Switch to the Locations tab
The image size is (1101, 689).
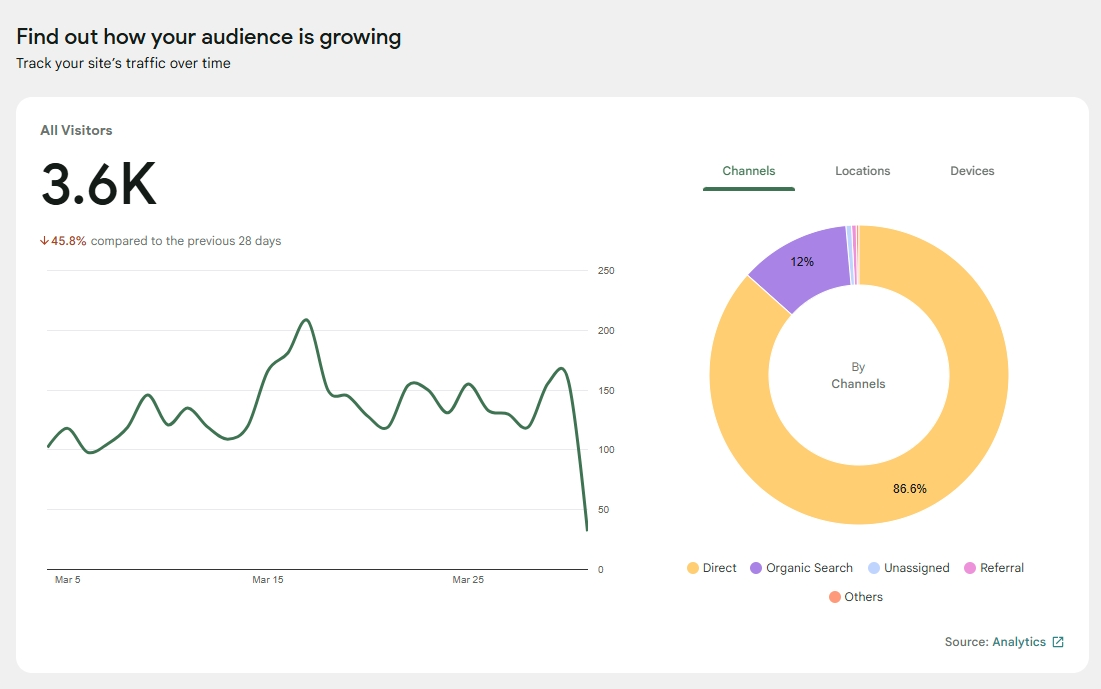(x=862, y=171)
